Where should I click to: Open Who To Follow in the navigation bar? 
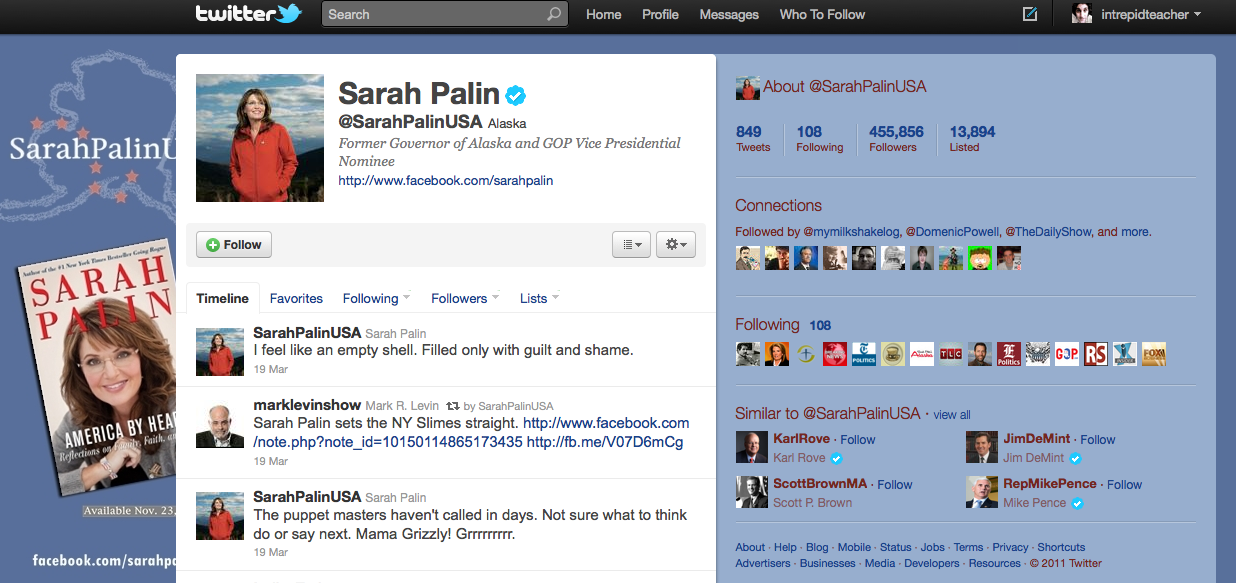pos(822,15)
